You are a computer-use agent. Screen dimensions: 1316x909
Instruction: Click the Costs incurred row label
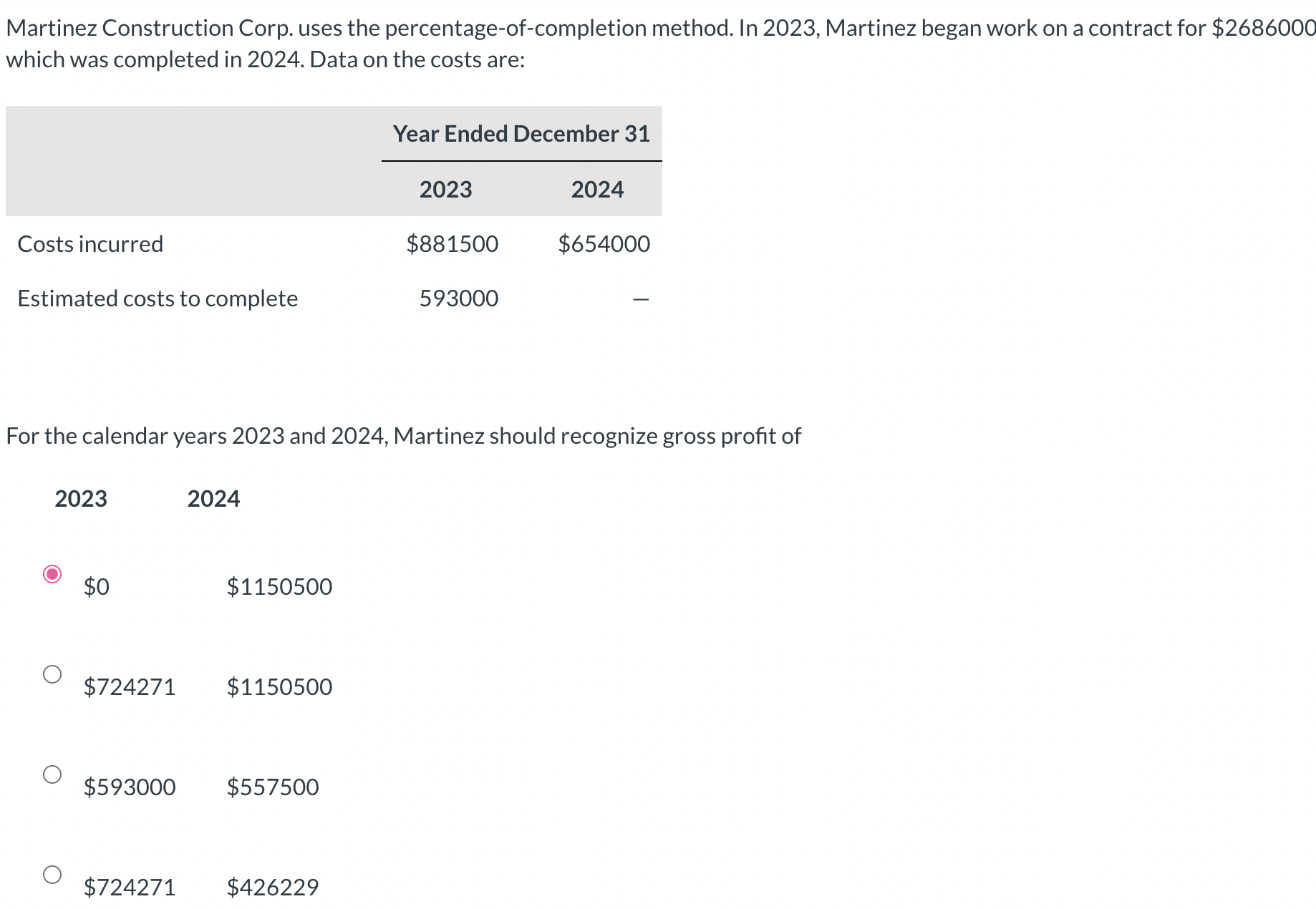[x=90, y=243]
